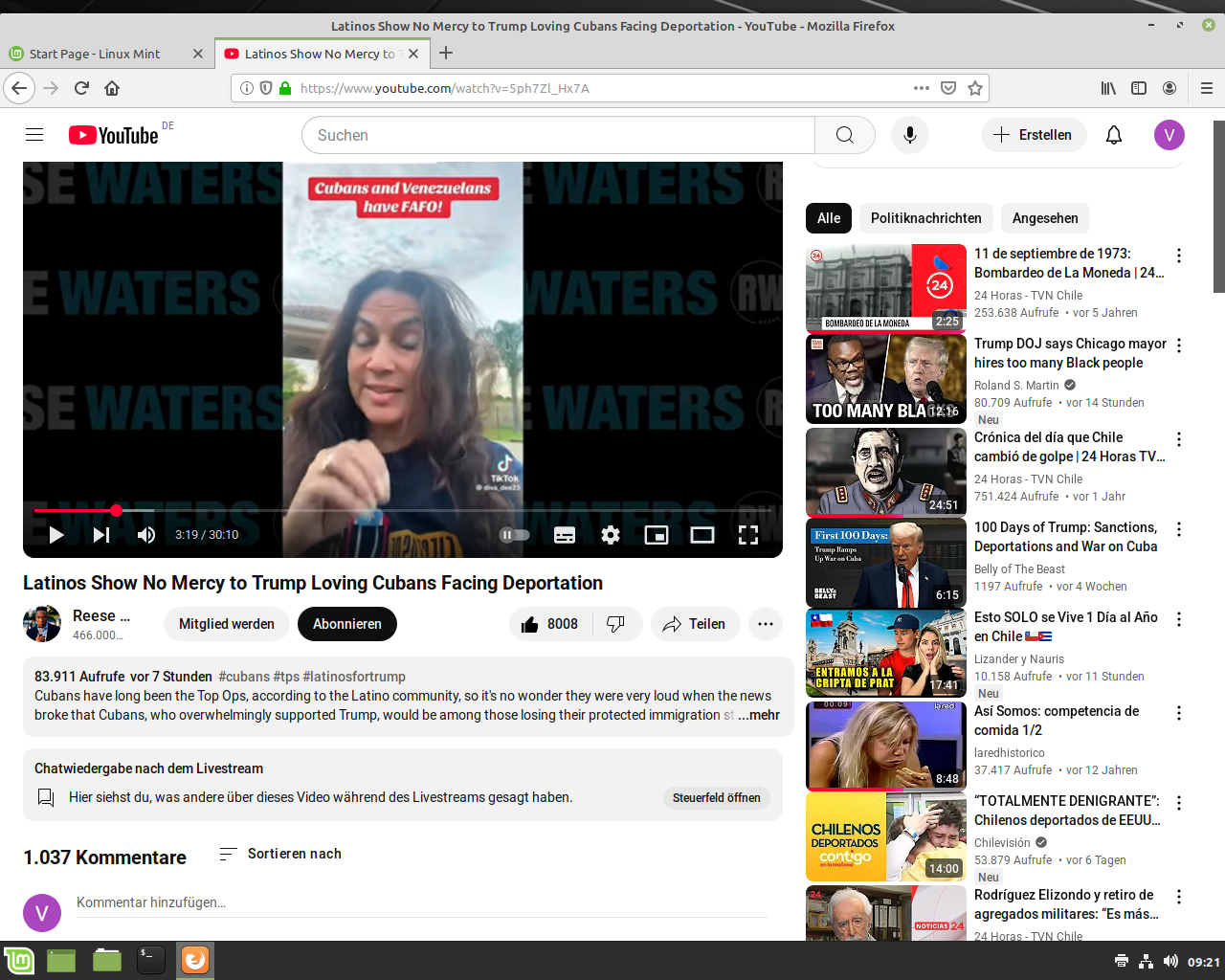
Task: Open a new Firefox tab
Action: pos(446,54)
